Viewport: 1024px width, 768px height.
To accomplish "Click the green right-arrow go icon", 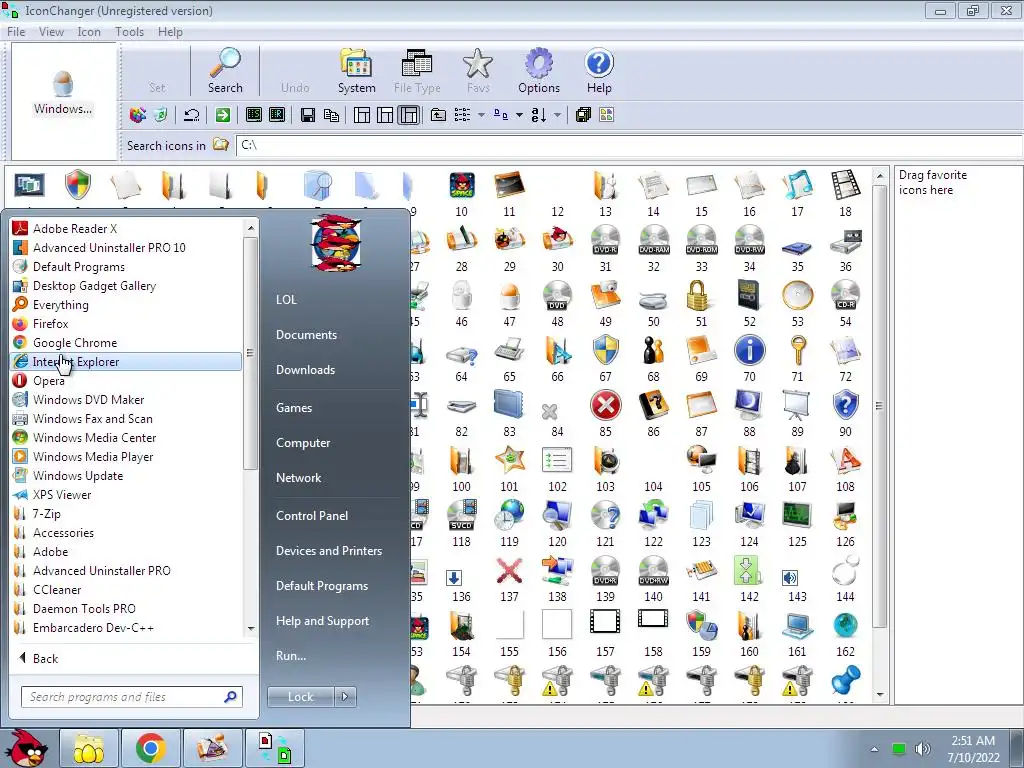I will coord(223,115).
